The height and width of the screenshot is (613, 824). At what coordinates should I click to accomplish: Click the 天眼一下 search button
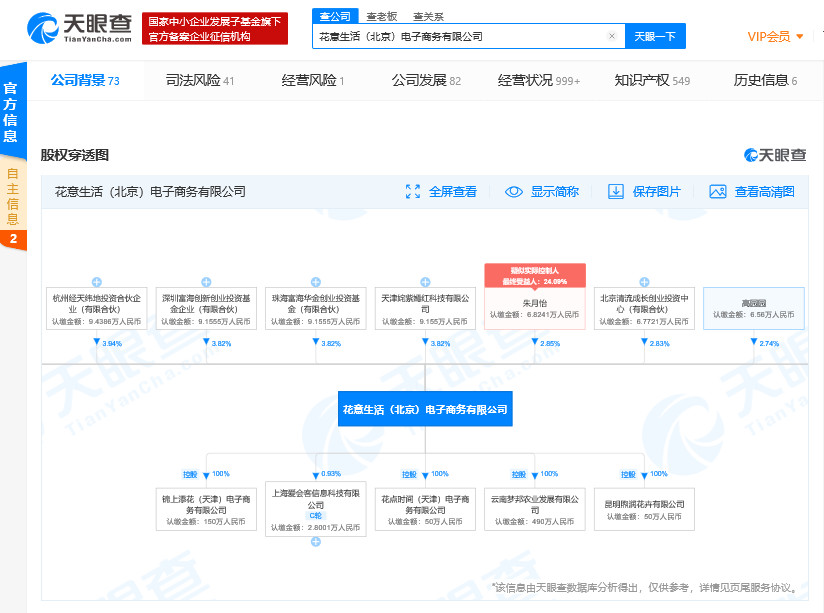click(x=655, y=36)
